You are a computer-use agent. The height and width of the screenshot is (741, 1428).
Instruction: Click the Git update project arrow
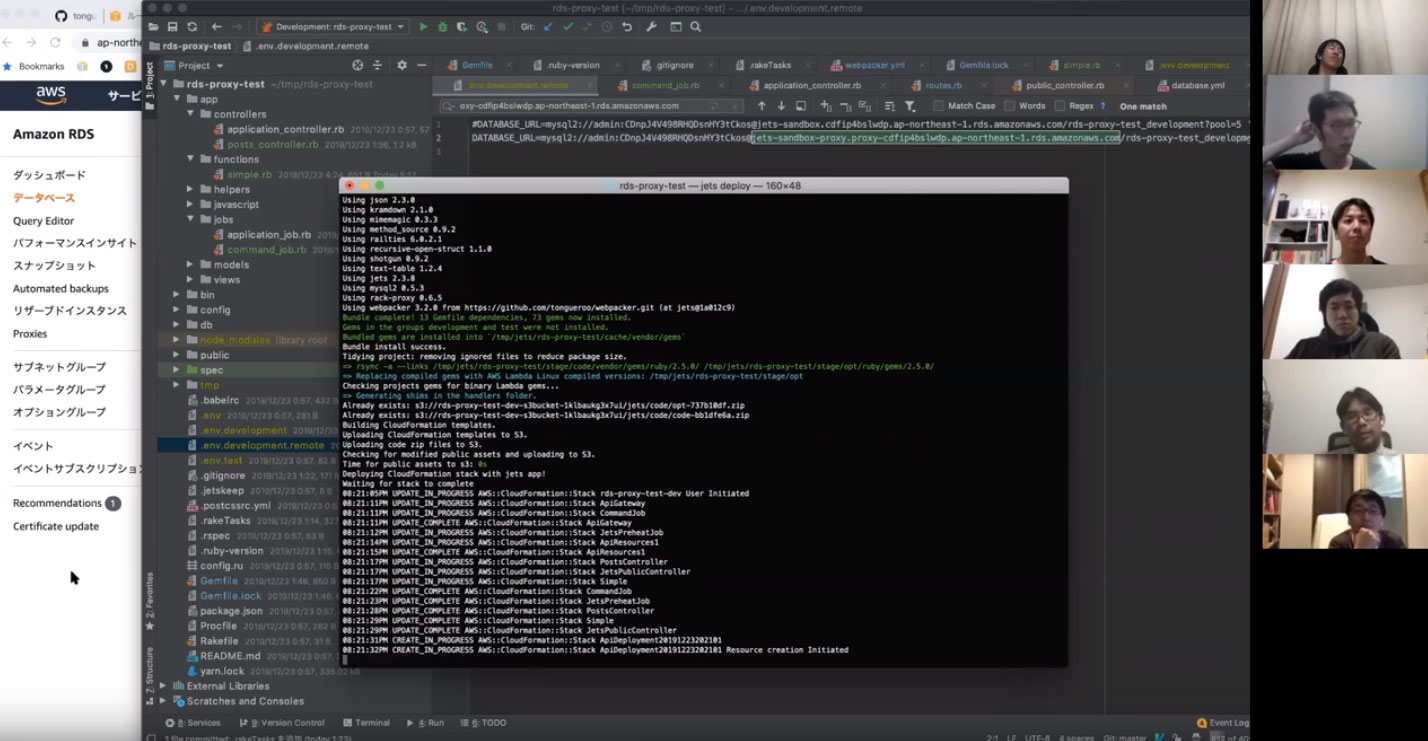pos(548,27)
